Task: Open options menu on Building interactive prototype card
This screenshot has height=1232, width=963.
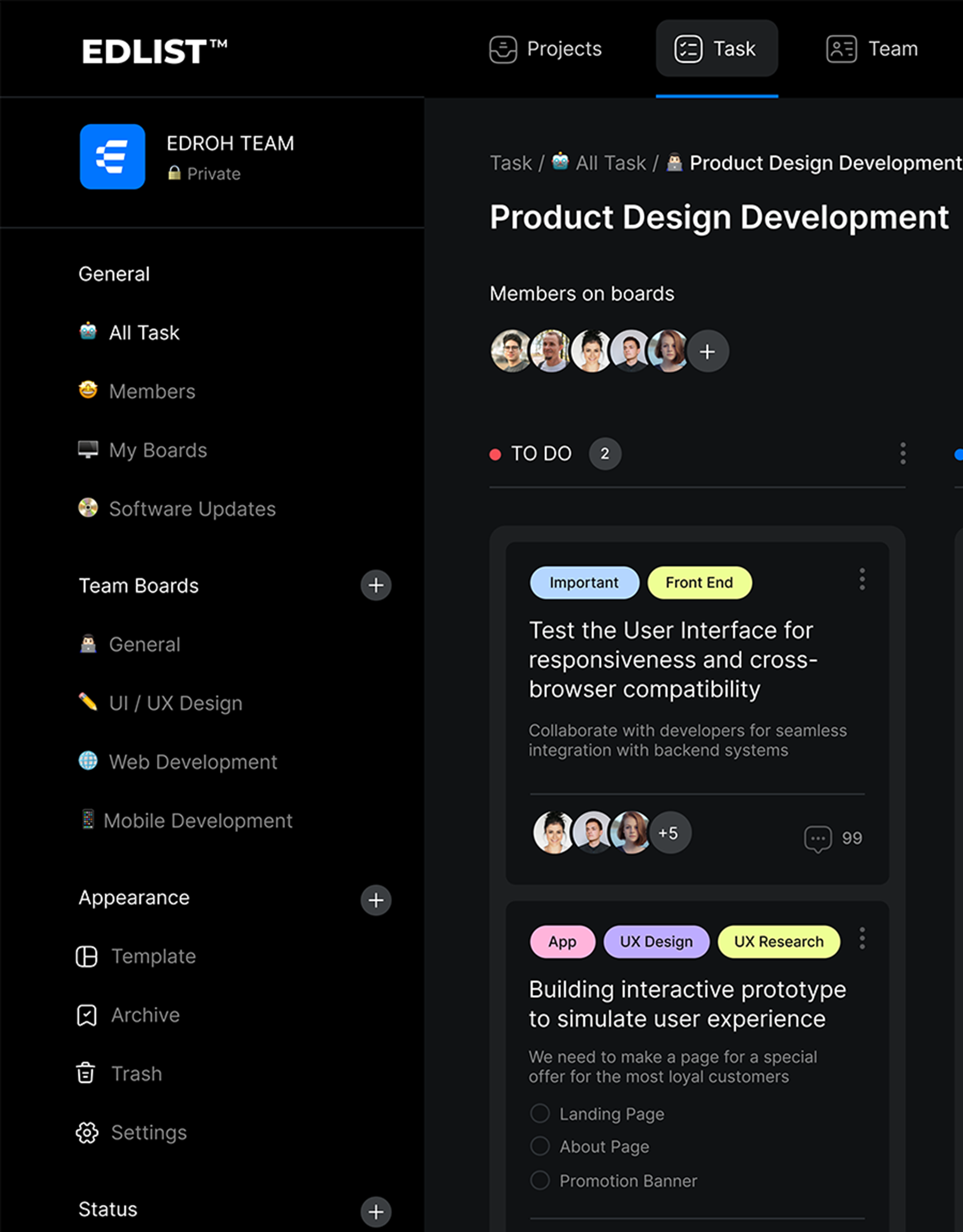Action: pyautogui.click(x=862, y=938)
